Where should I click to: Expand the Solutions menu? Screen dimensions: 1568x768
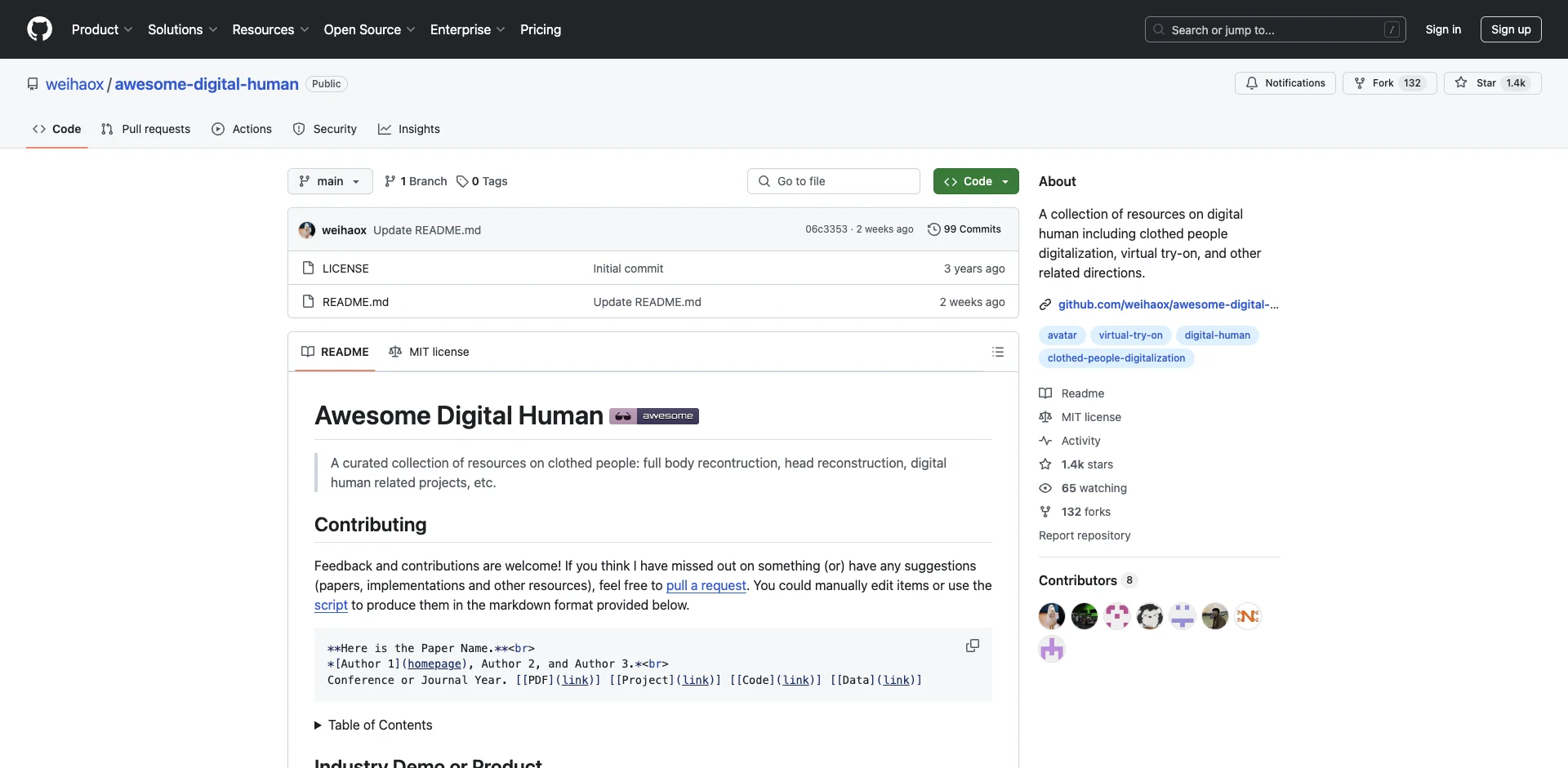point(183,29)
